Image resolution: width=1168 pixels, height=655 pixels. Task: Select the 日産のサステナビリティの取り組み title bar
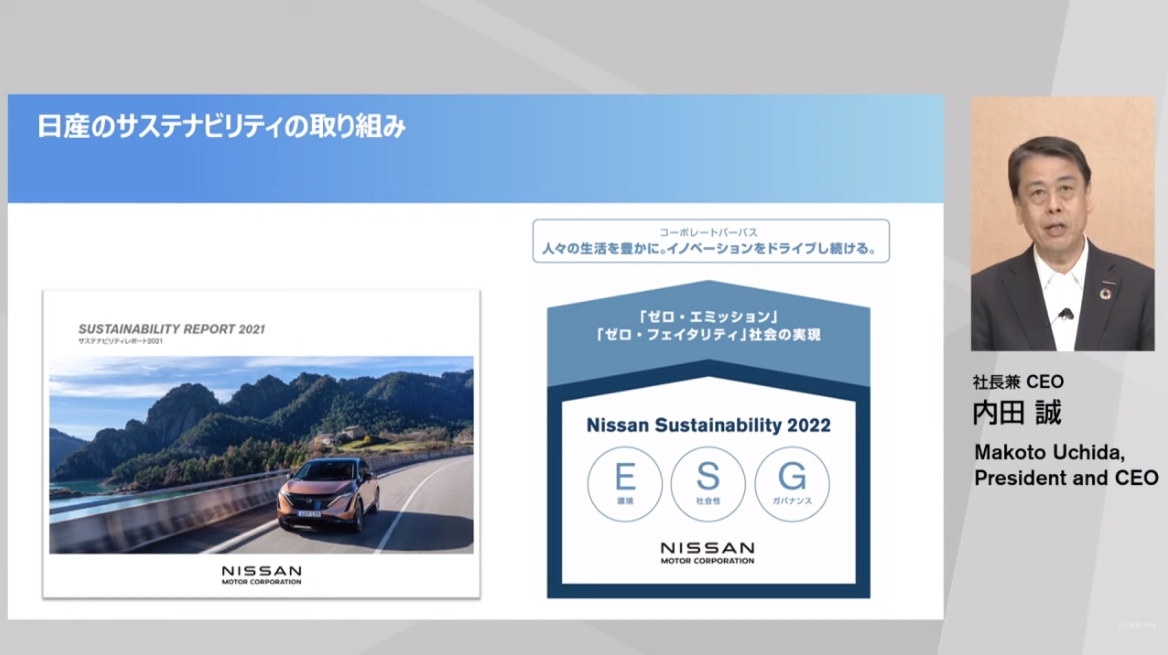(222, 125)
